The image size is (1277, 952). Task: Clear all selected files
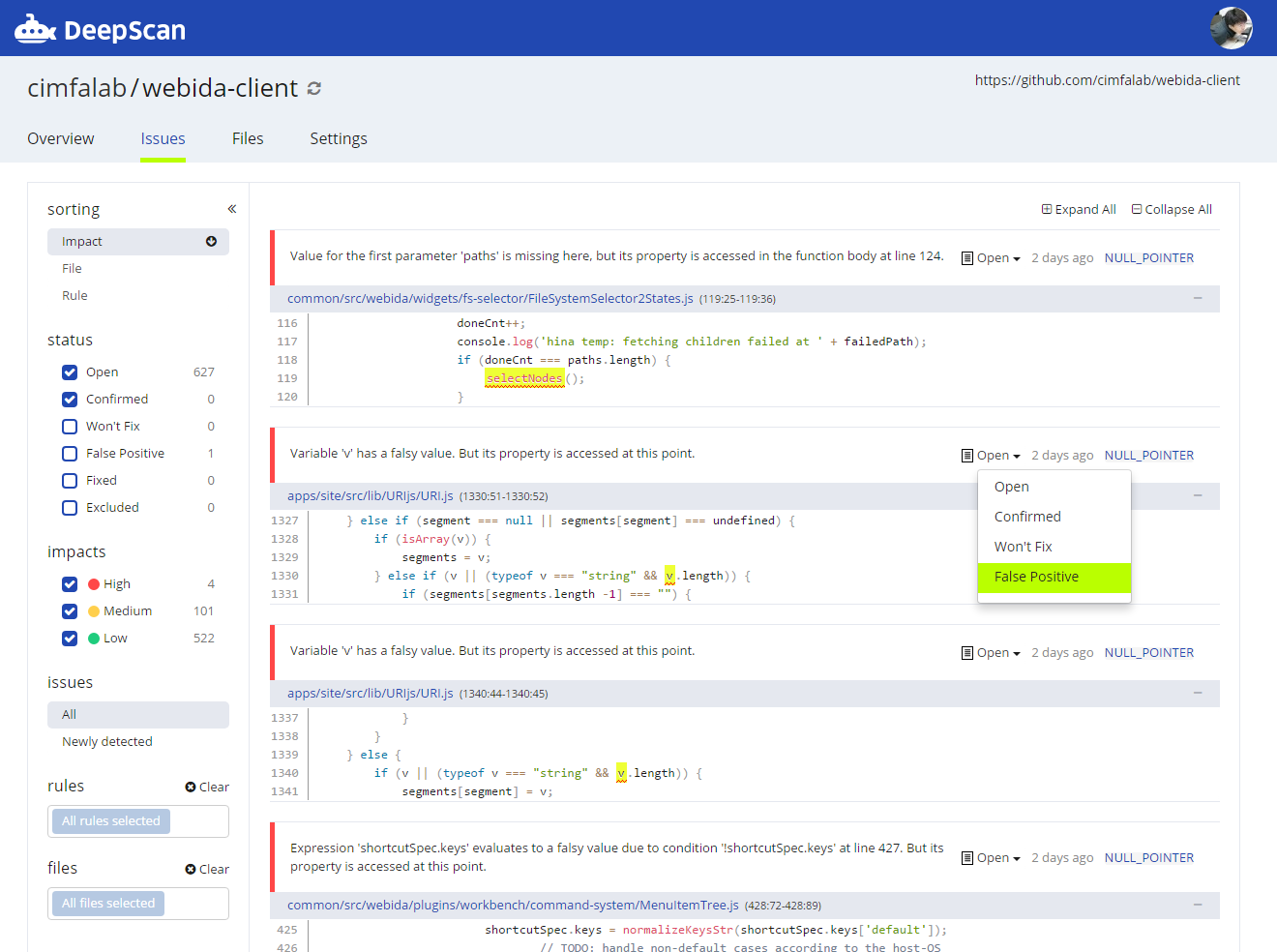pyautogui.click(x=207, y=869)
